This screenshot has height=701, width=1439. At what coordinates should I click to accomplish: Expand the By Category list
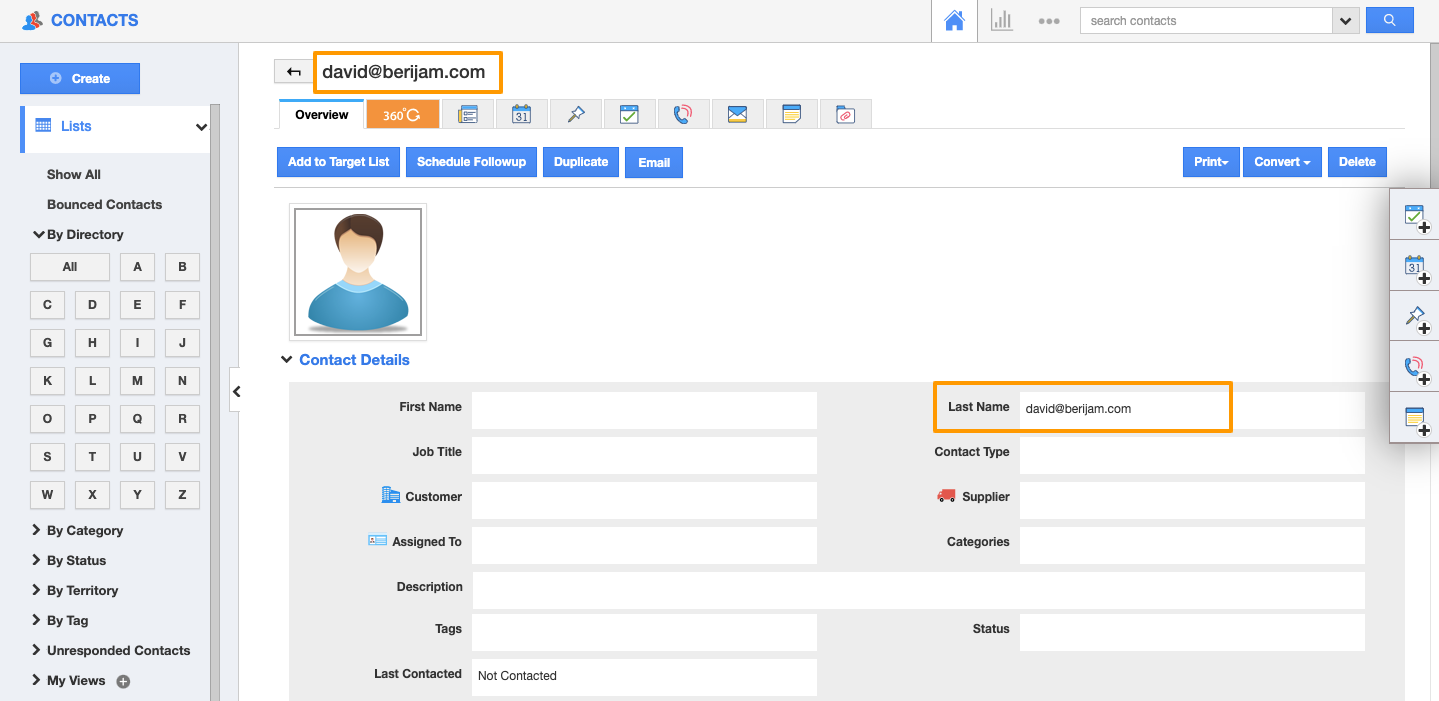(x=84, y=531)
